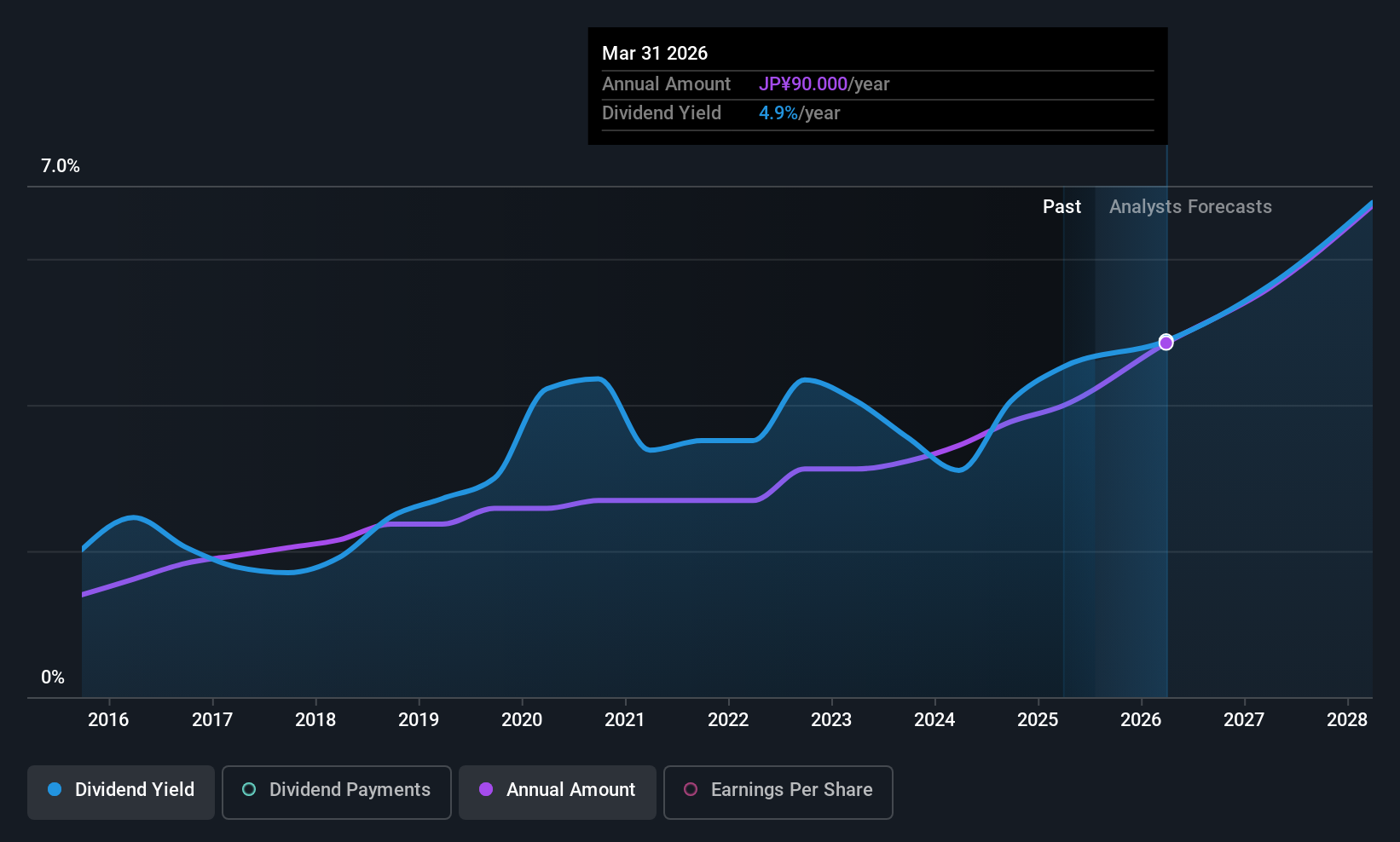Screen dimensions: 1400x842
Task: Click the Analysts Forecasts label
Action: click(1190, 207)
